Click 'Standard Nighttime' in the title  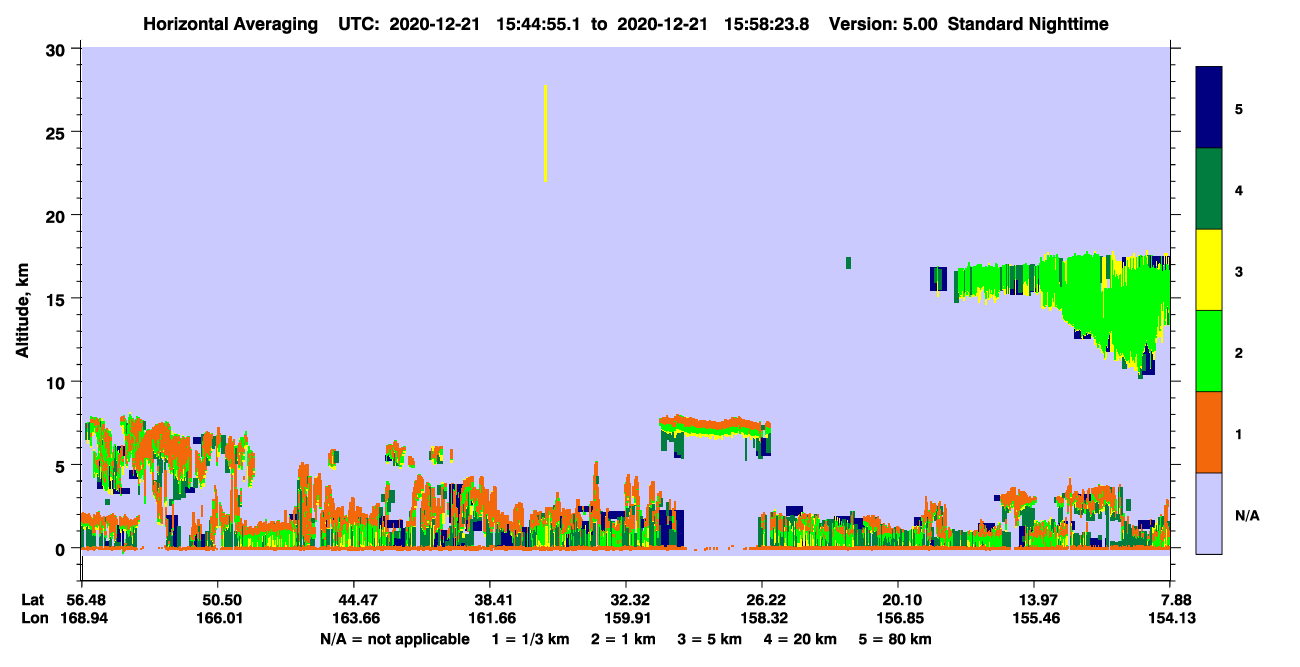pyautogui.click(x=1027, y=24)
